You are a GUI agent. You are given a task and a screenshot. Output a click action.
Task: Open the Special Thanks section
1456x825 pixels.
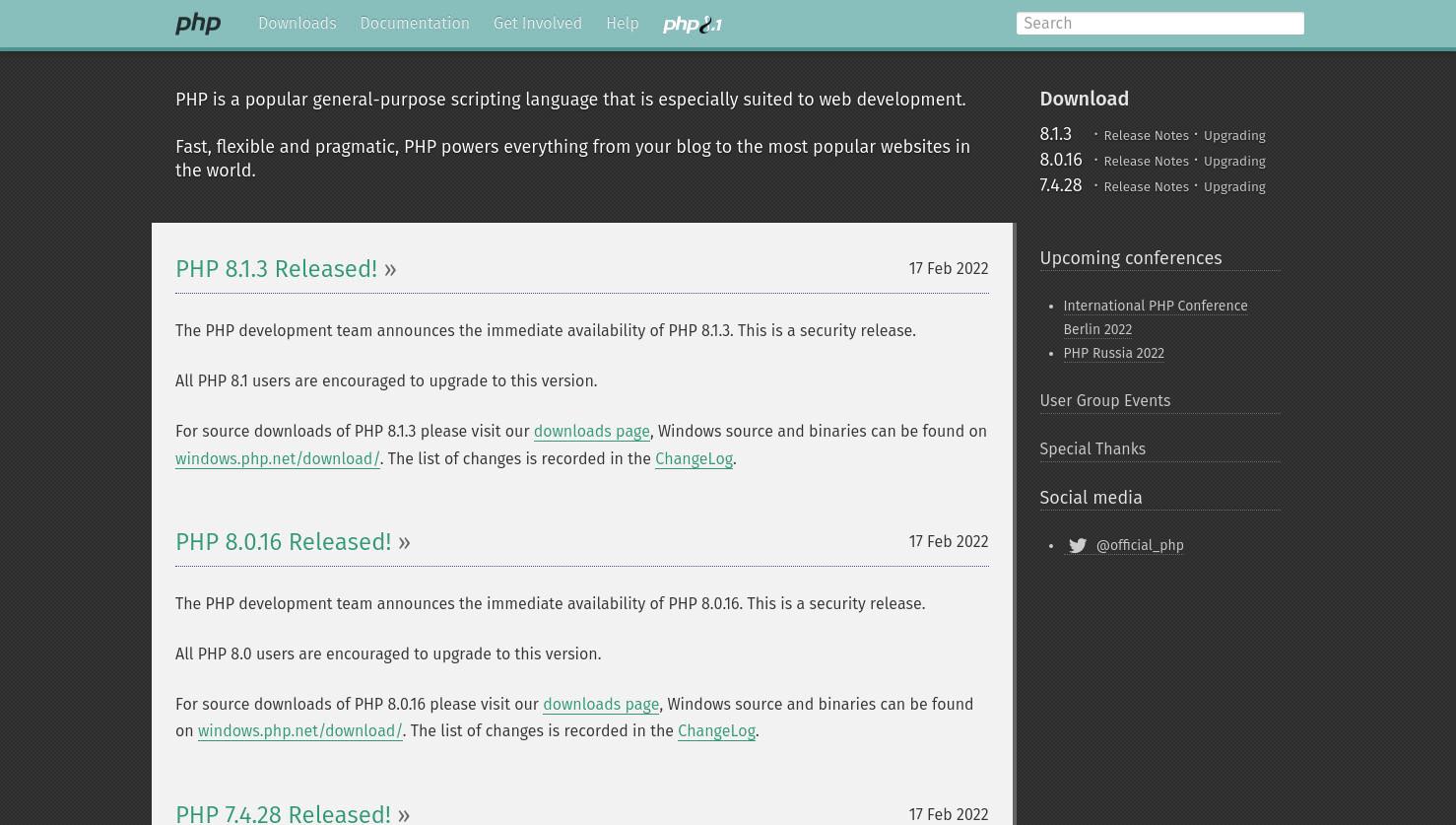1092,449
